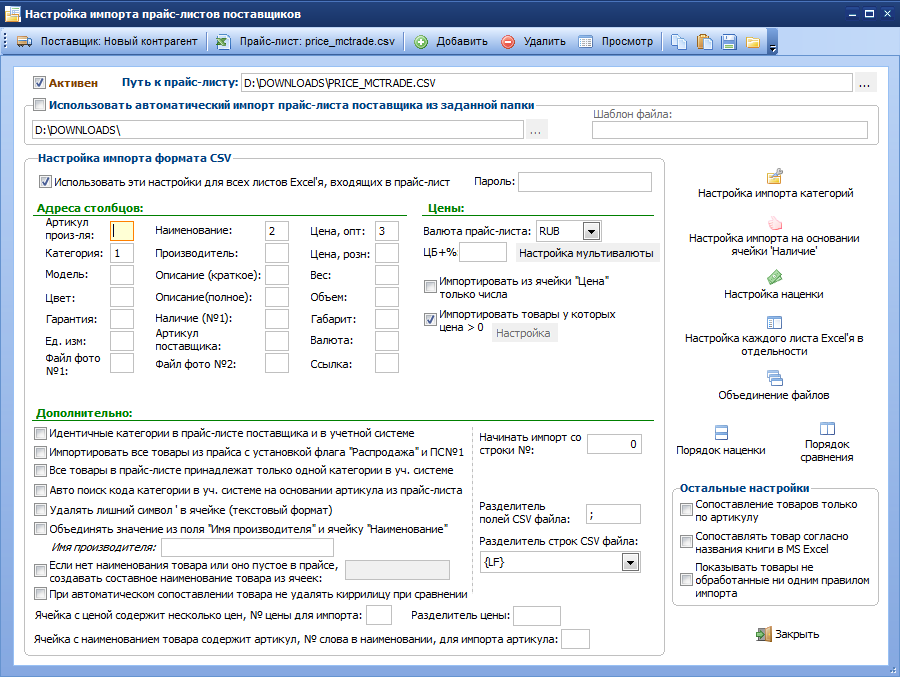
Task: Paste settings with the clipboard icon
Action: tap(704, 42)
